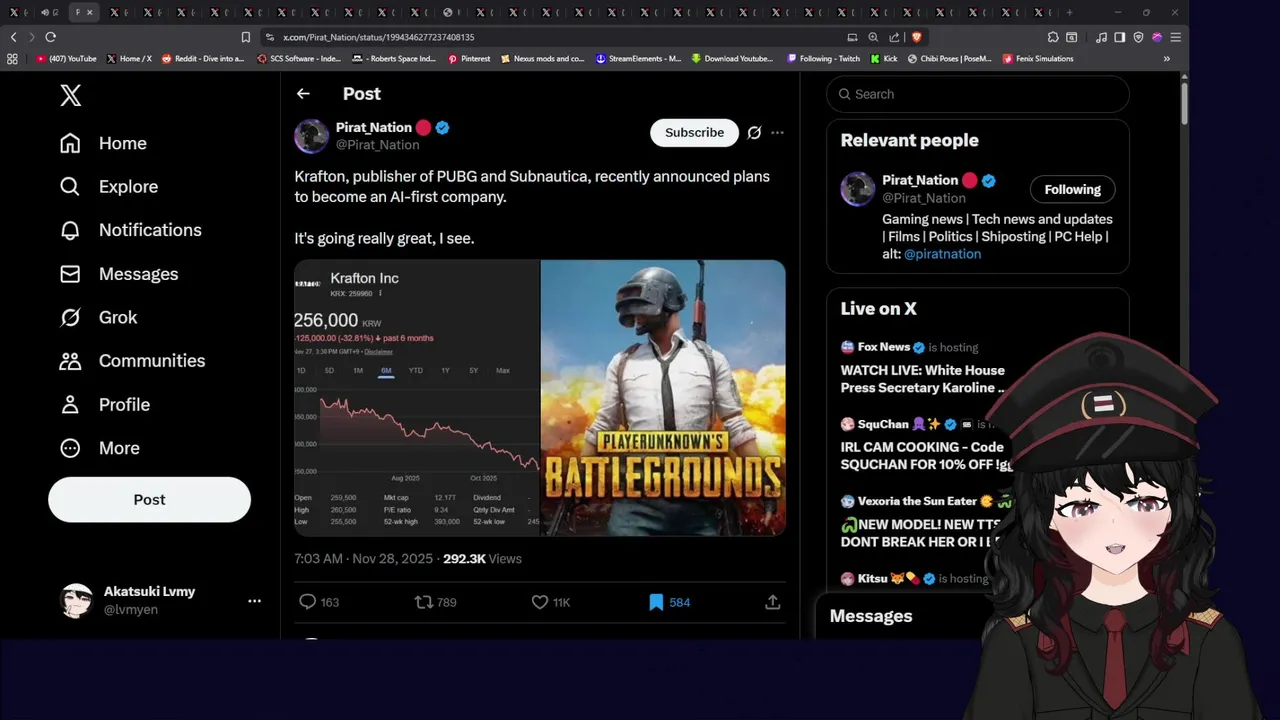Screen dimensions: 1280x720
Task: Open the SCS Software bookmark
Action: pyautogui.click(x=299, y=59)
